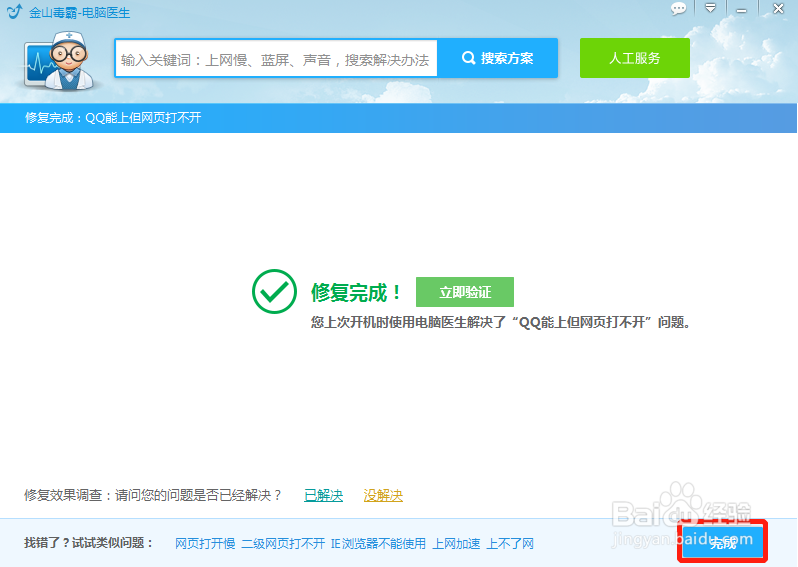
Task: Click the 金山毒霸 logo icon in title bar
Action: [14, 11]
